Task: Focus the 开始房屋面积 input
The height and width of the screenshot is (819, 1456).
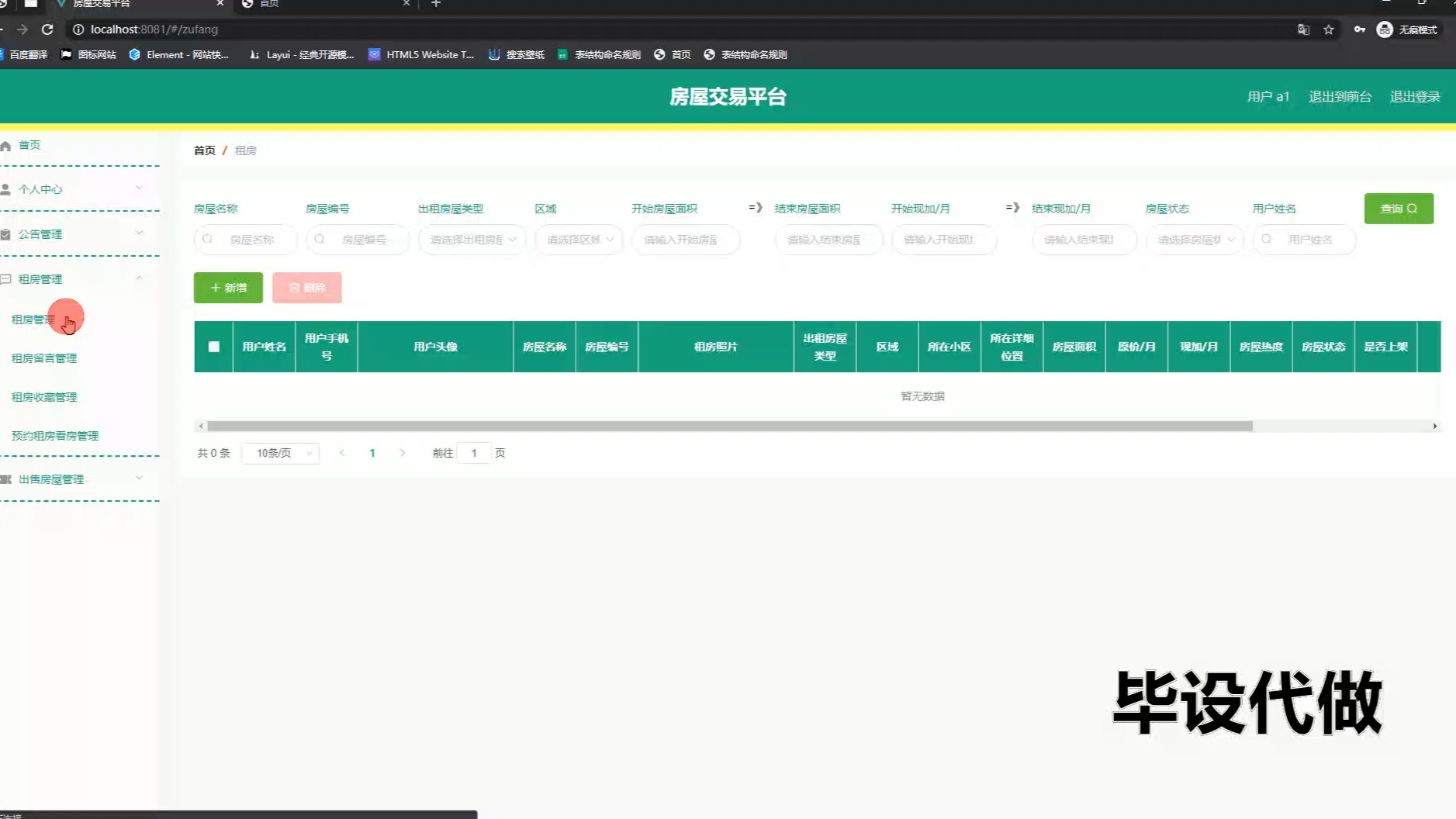Action: tap(686, 240)
